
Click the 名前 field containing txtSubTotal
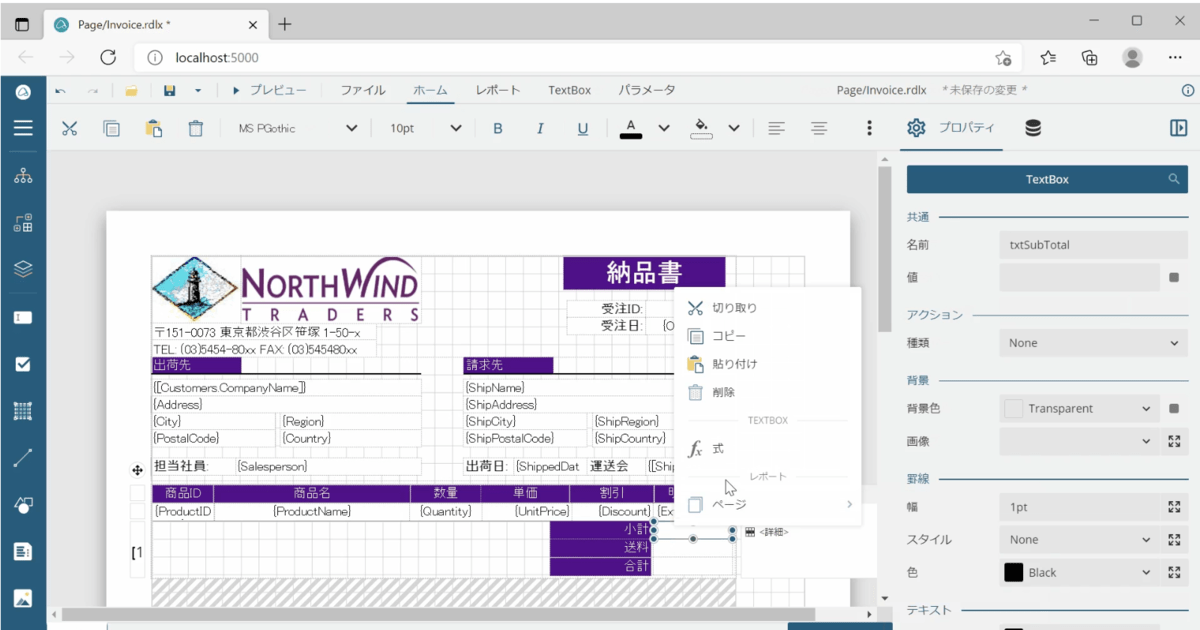(1093, 245)
